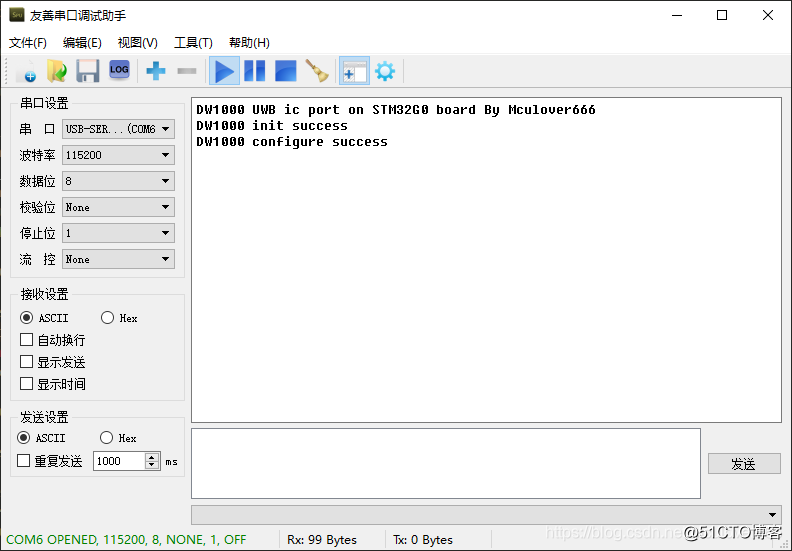The height and width of the screenshot is (551, 792).
Task: Click the app icon in title bar
Action: tap(17, 15)
